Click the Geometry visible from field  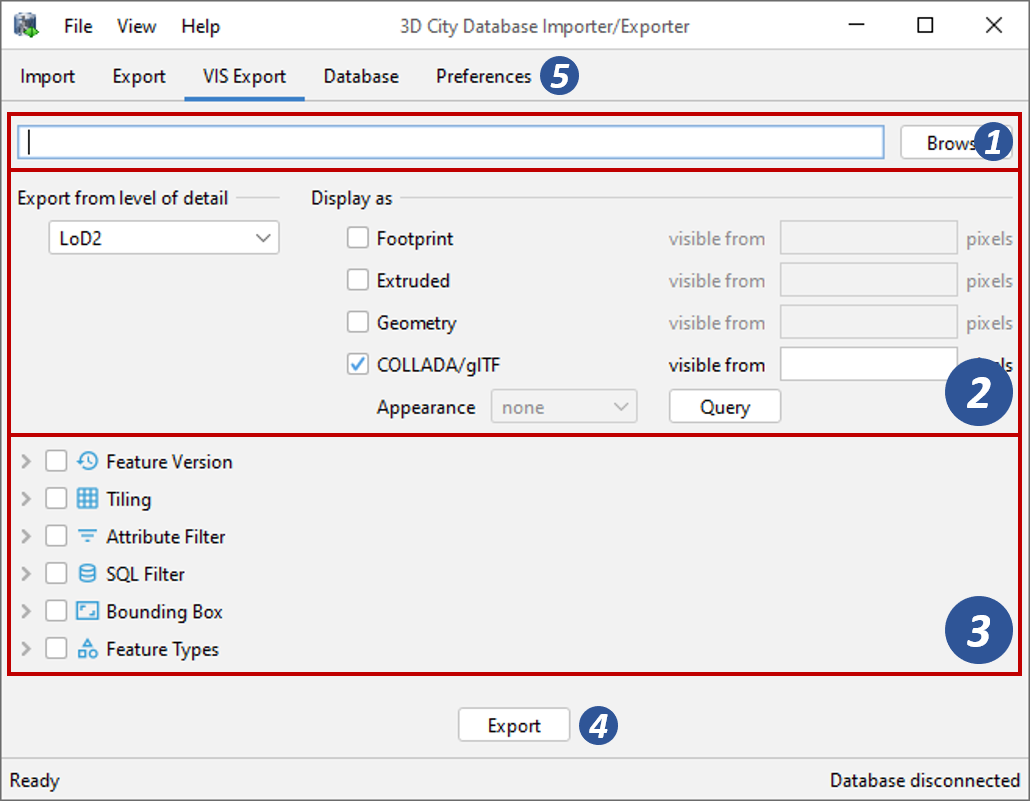[868, 321]
